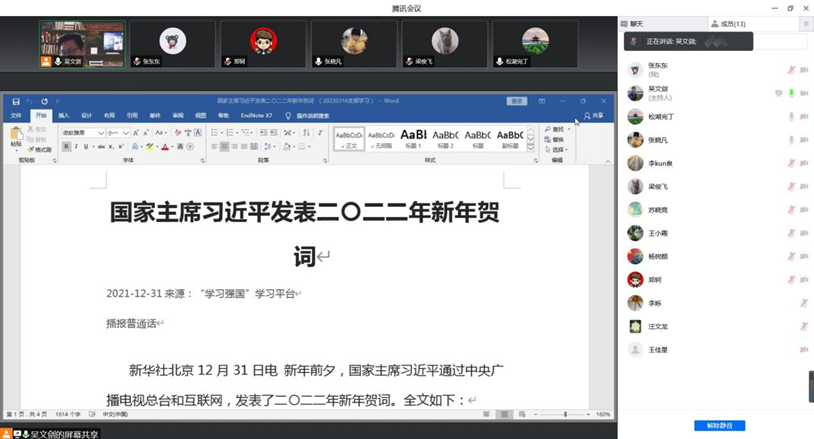Open the font name dropdown
This screenshot has height=439, width=814.
coord(101,132)
